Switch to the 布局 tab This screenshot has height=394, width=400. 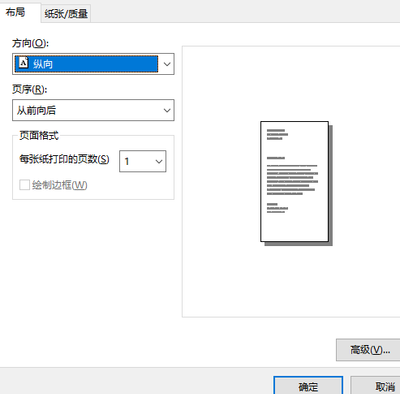tap(16, 12)
